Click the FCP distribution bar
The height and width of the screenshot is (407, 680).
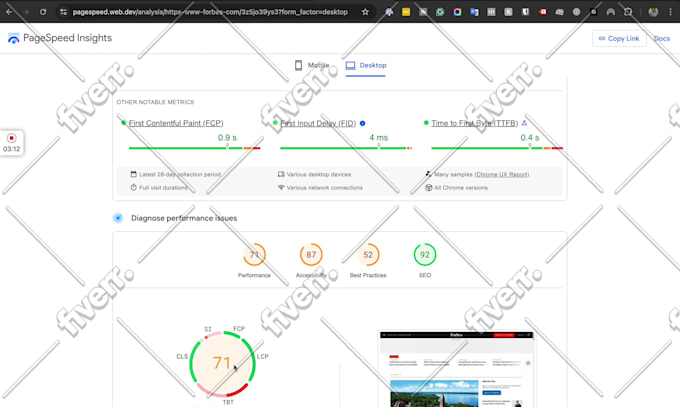[x=194, y=148]
